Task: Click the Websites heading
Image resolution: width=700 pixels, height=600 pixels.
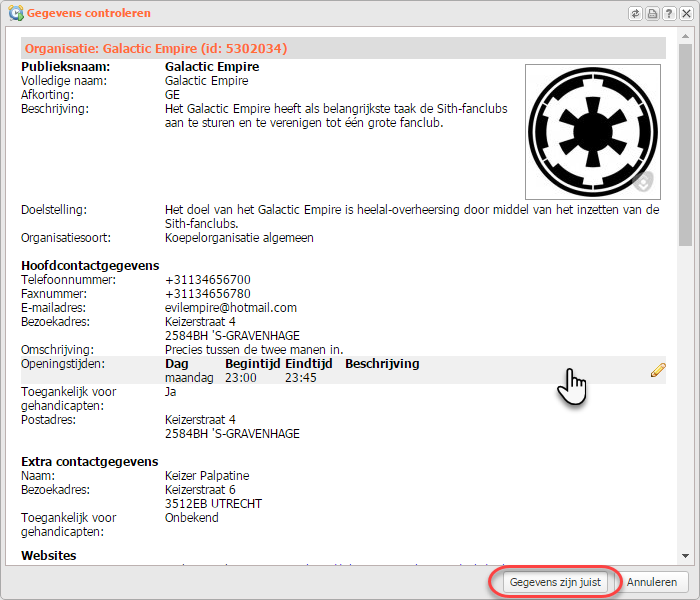Action: [49, 555]
